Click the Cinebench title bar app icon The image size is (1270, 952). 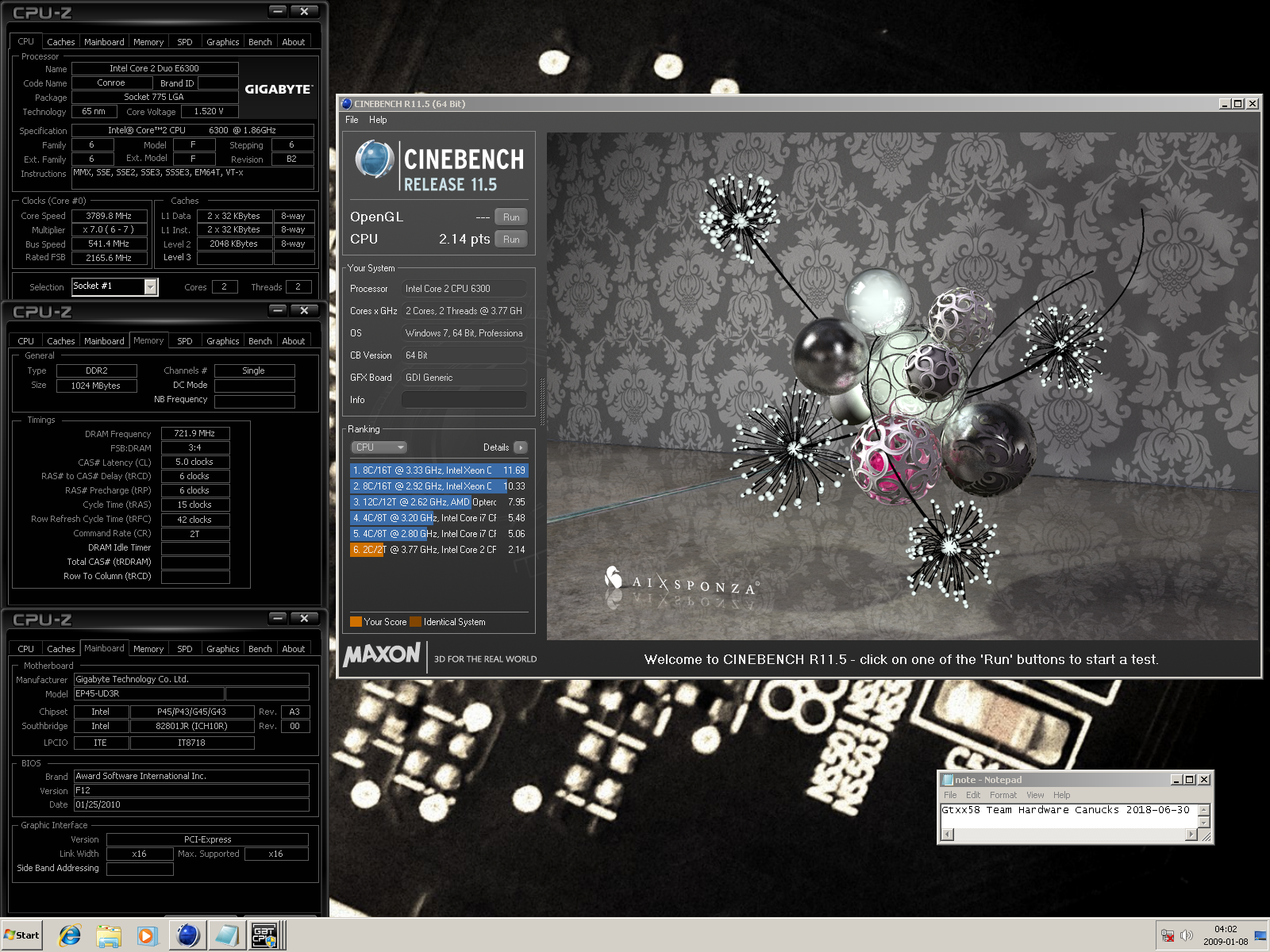[346, 104]
